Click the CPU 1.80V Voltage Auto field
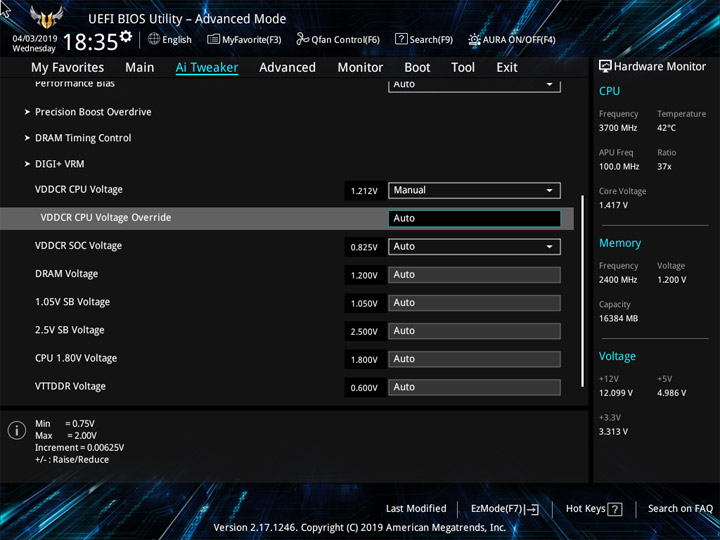Image resolution: width=720 pixels, height=540 pixels. pyautogui.click(x=474, y=359)
